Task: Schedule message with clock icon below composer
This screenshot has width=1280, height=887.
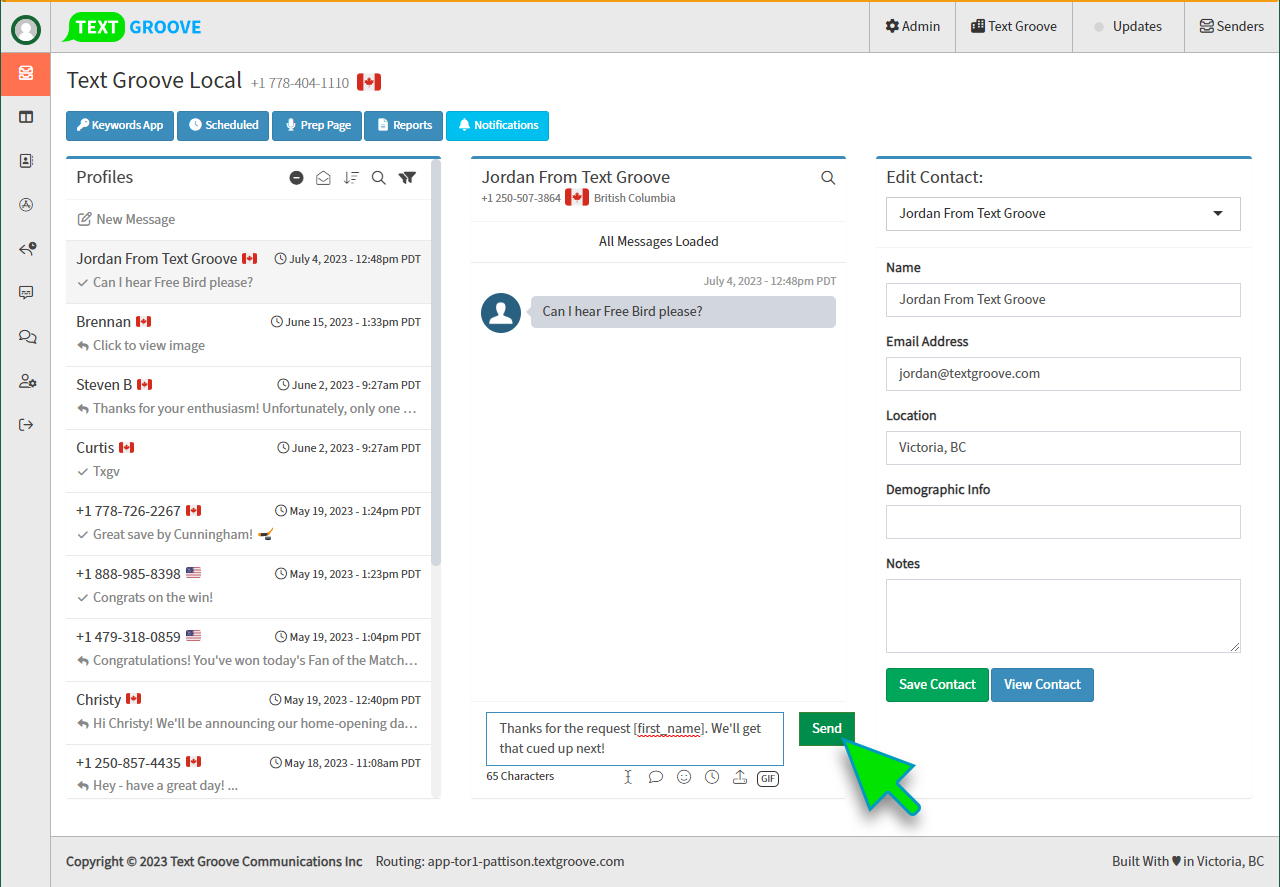Action: [x=712, y=777]
